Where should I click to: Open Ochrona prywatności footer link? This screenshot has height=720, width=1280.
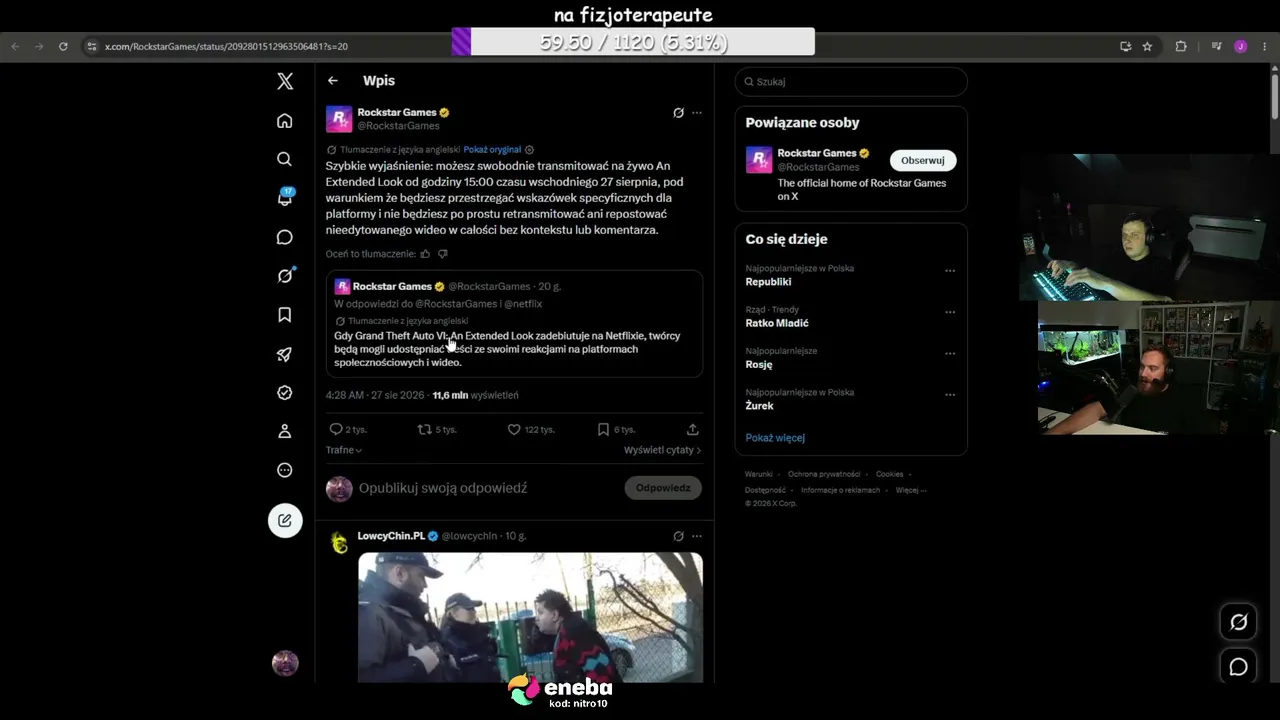(x=824, y=474)
